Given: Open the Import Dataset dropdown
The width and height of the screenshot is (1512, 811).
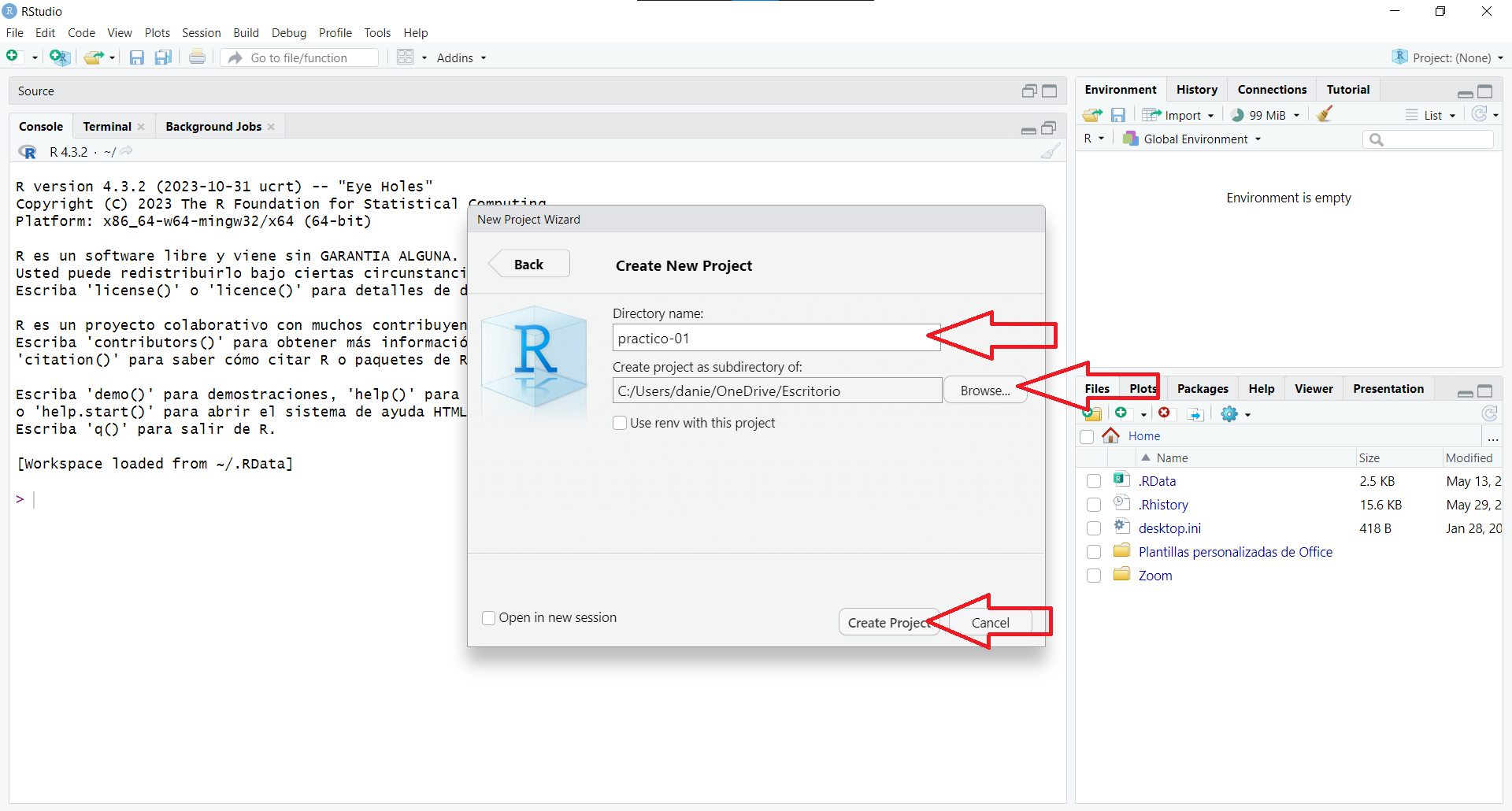Looking at the screenshot, I should tap(1179, 115).
